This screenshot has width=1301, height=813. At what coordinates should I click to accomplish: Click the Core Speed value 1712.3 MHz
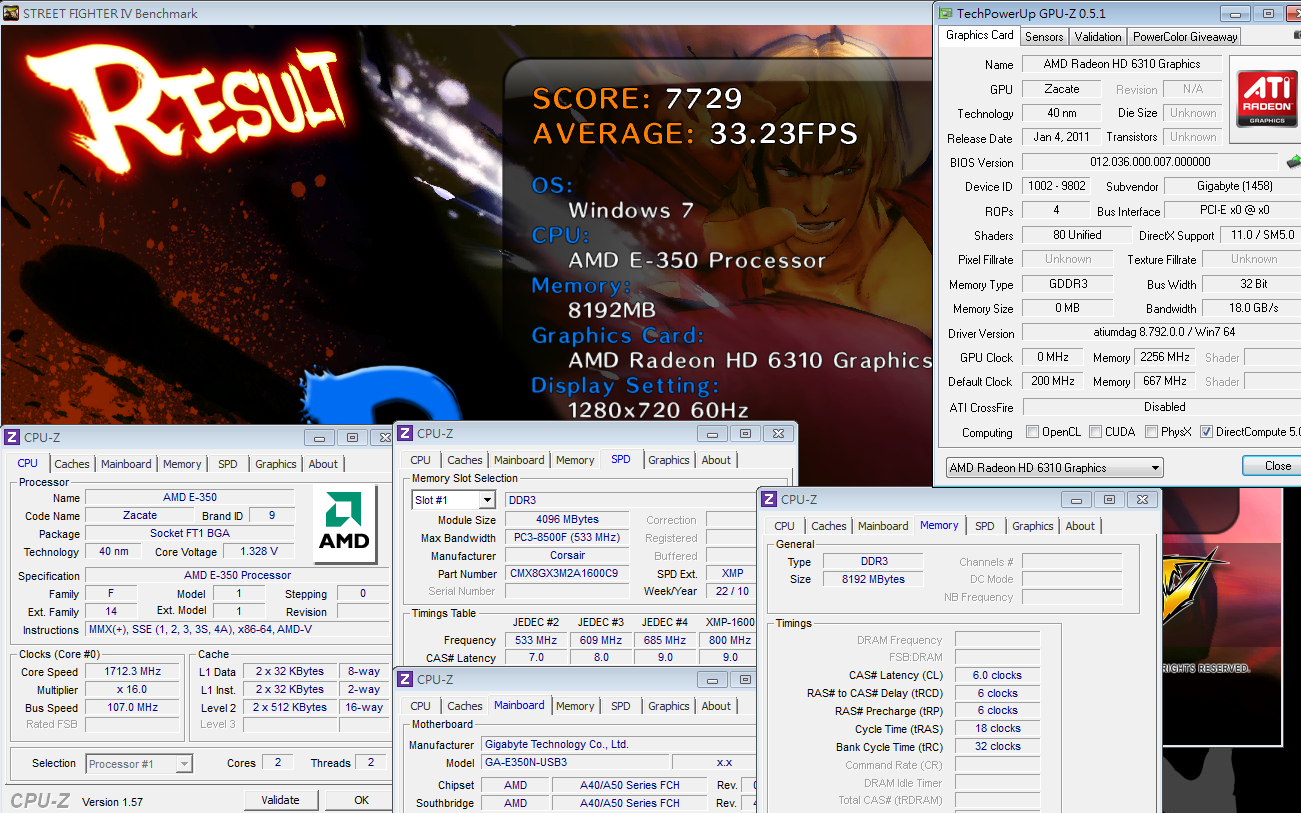pyautogui.click(x=132, y=672)
